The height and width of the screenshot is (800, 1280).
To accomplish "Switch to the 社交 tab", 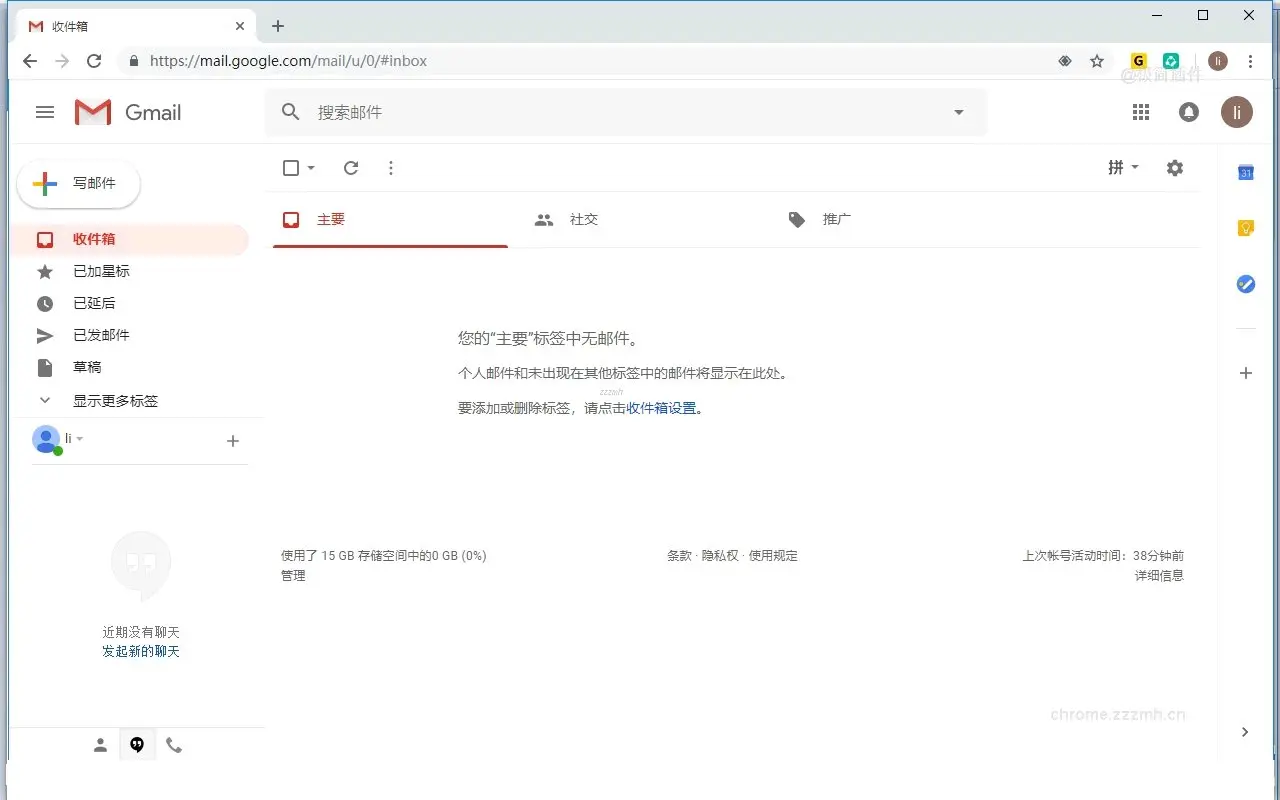I will coord(583,219).
